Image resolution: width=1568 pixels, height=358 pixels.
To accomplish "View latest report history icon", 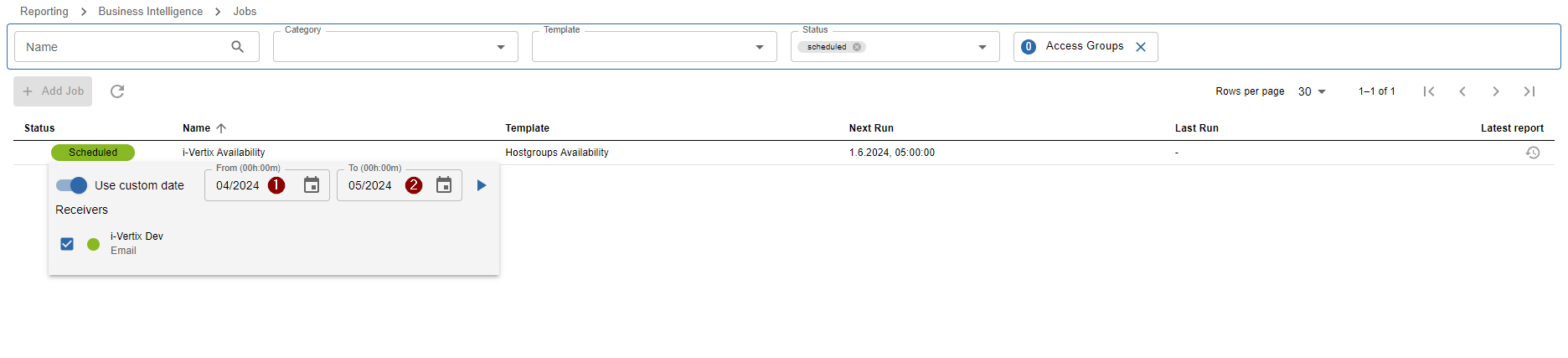I will 1533,153.
